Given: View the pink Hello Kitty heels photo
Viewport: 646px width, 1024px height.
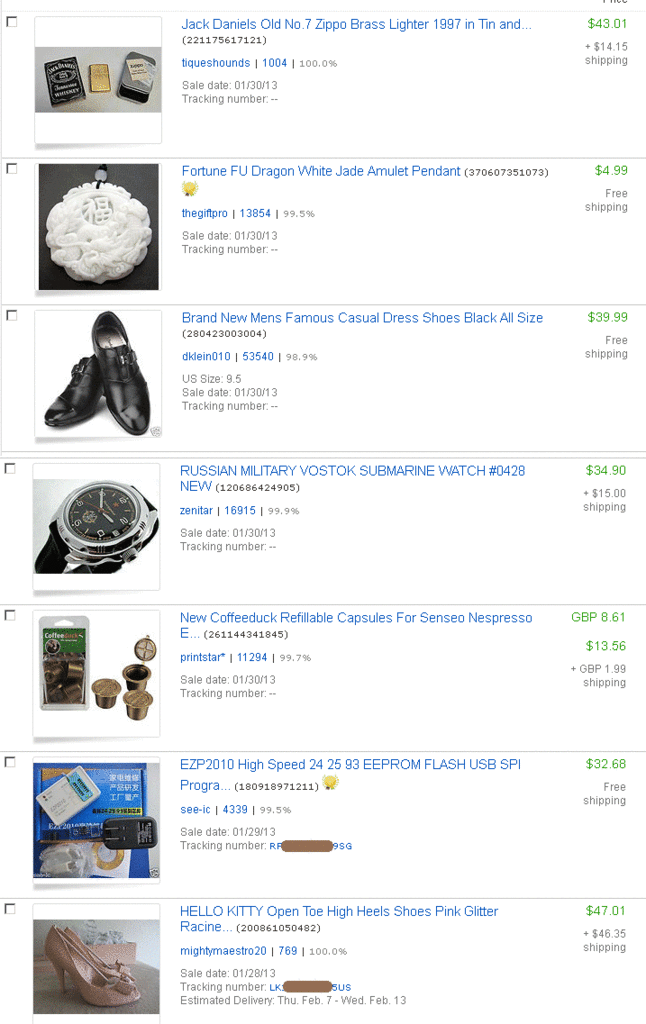Looking at the screenshot, I should point(97,967).
